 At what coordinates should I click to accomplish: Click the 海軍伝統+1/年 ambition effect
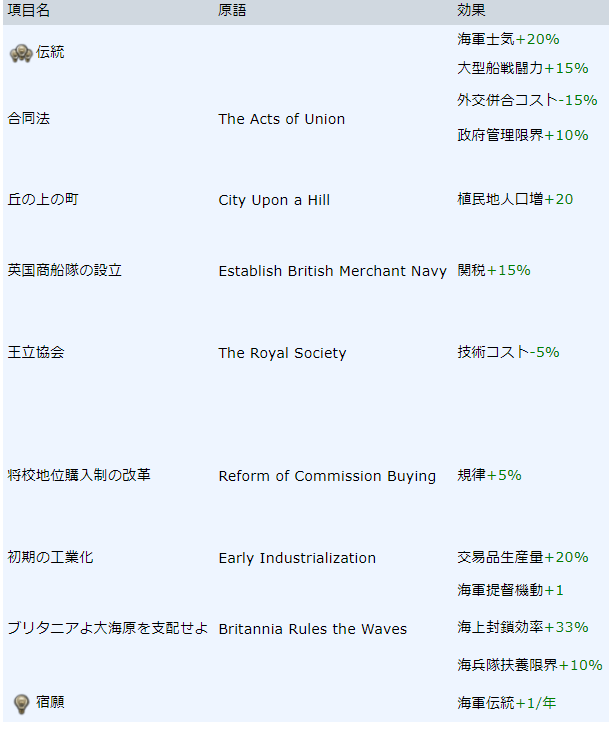pos(507,702)
